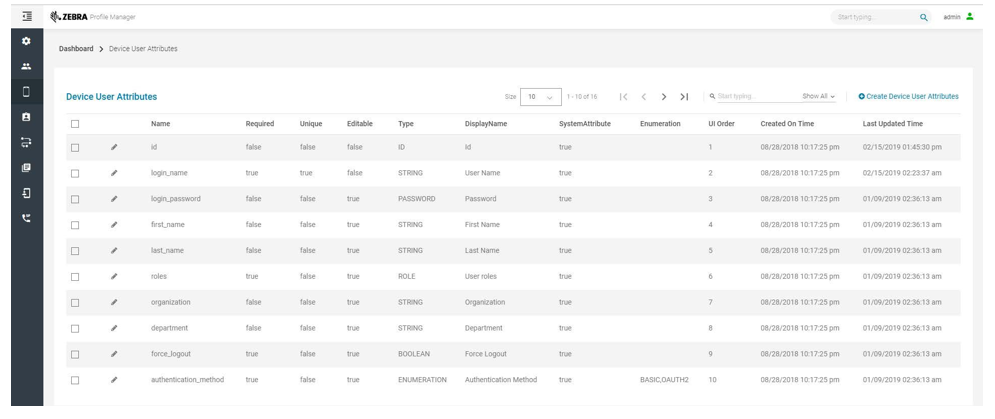Check the select-all checkbox in table header

click(74, 124)
